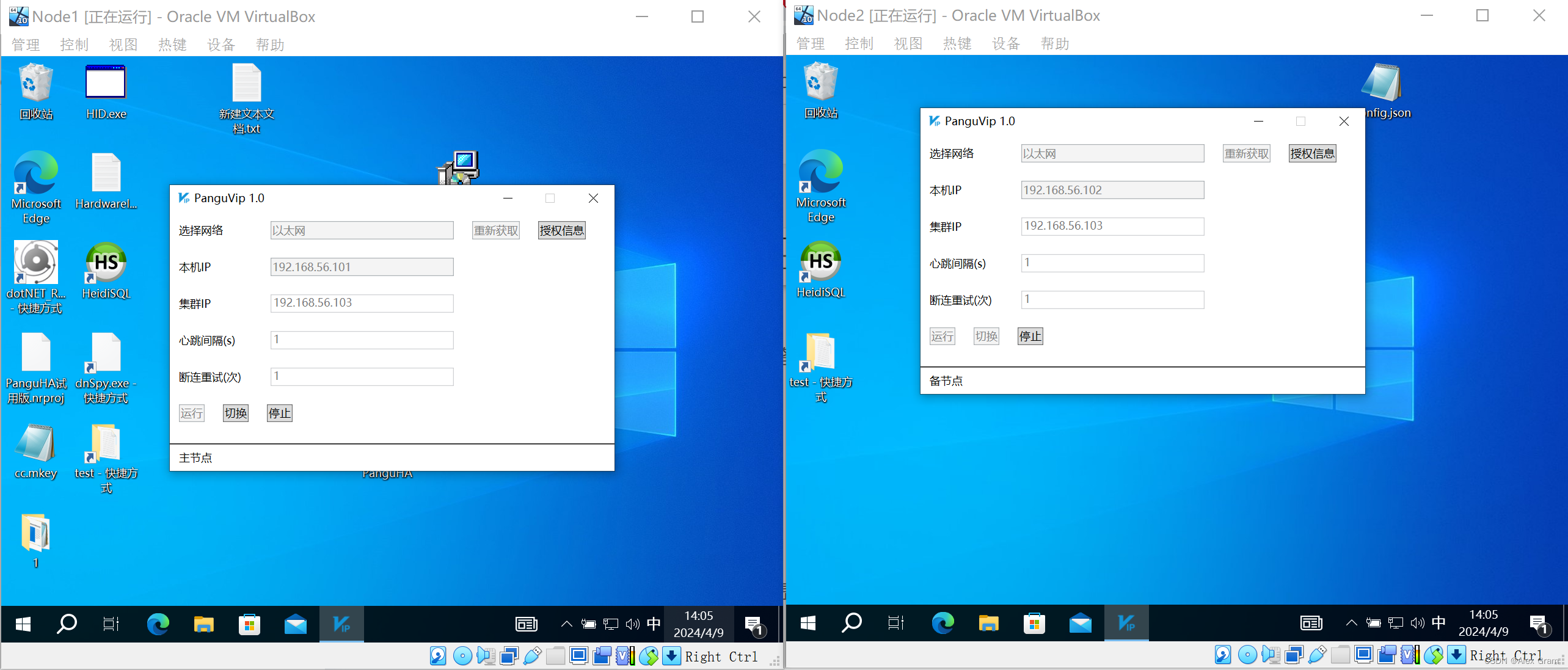Open search in Node1 taskbar
The height and width of the screenshot is (670, 1568).
[x=67, y=624]
